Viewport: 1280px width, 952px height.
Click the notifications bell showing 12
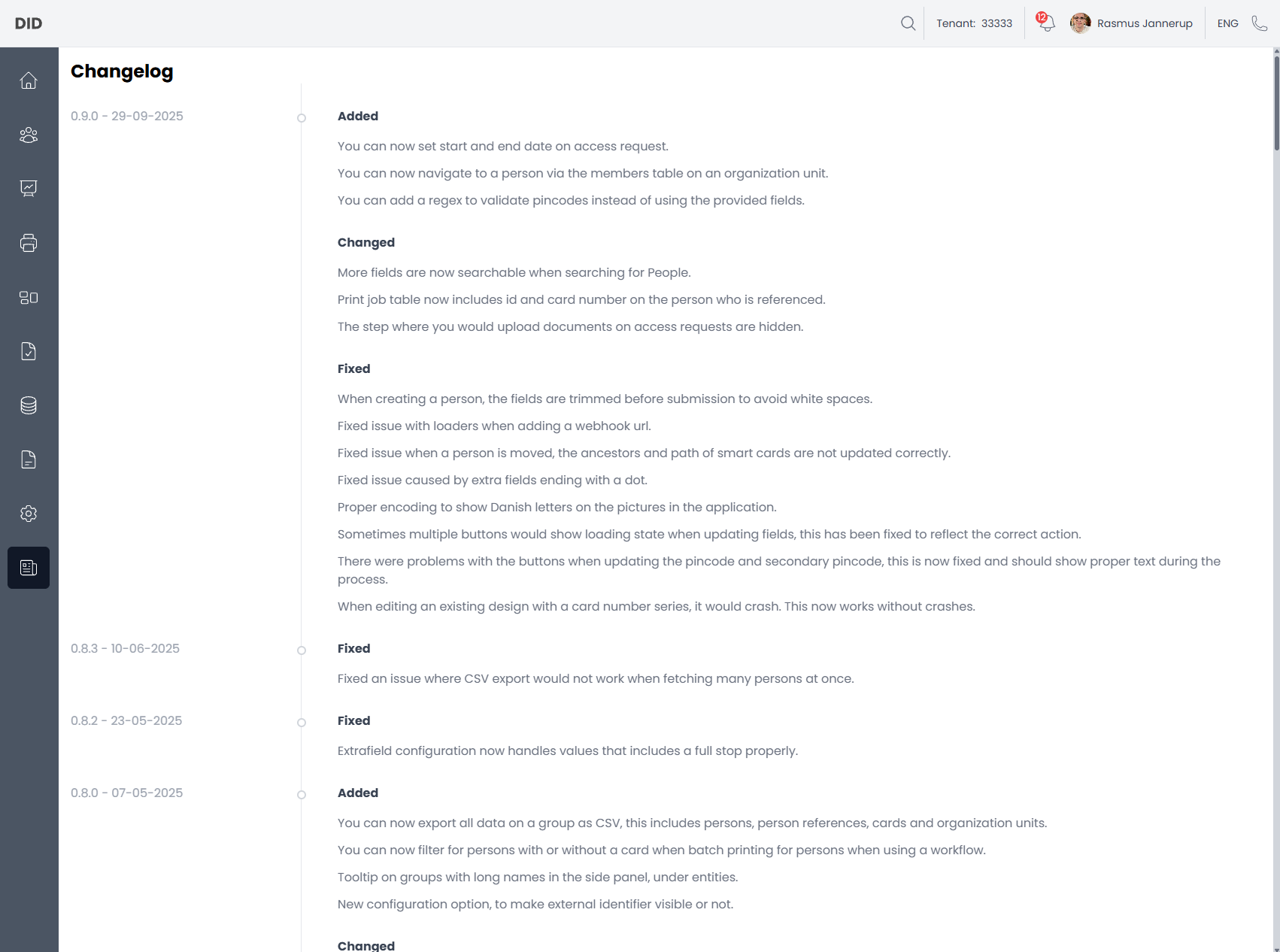(x=1045, y=23)
